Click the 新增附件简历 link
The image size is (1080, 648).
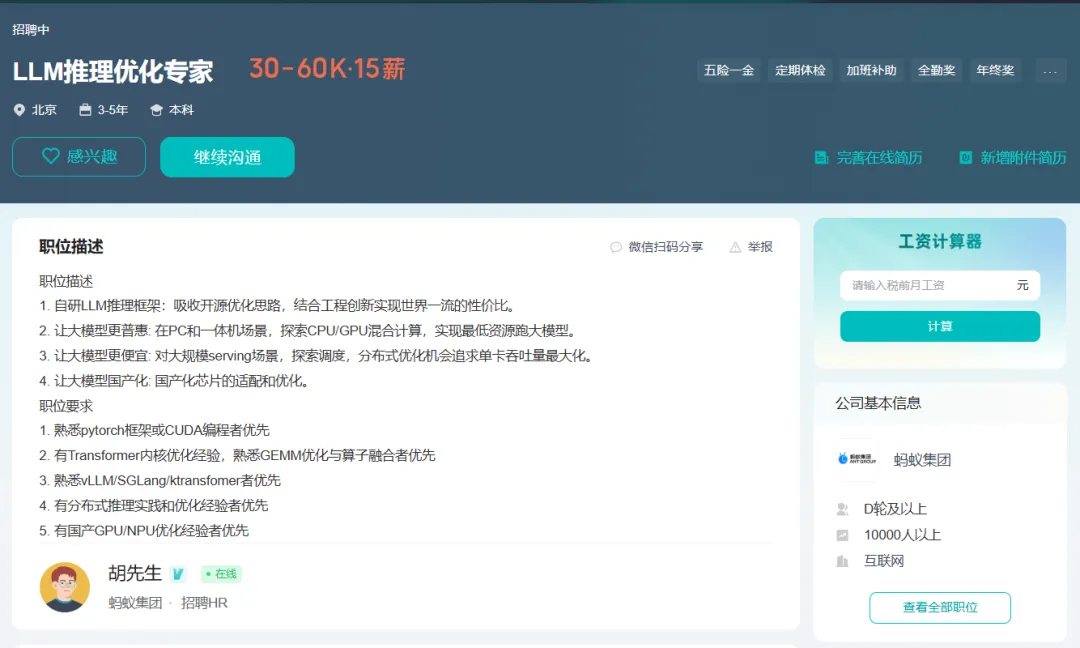(x=1023, y=158)
